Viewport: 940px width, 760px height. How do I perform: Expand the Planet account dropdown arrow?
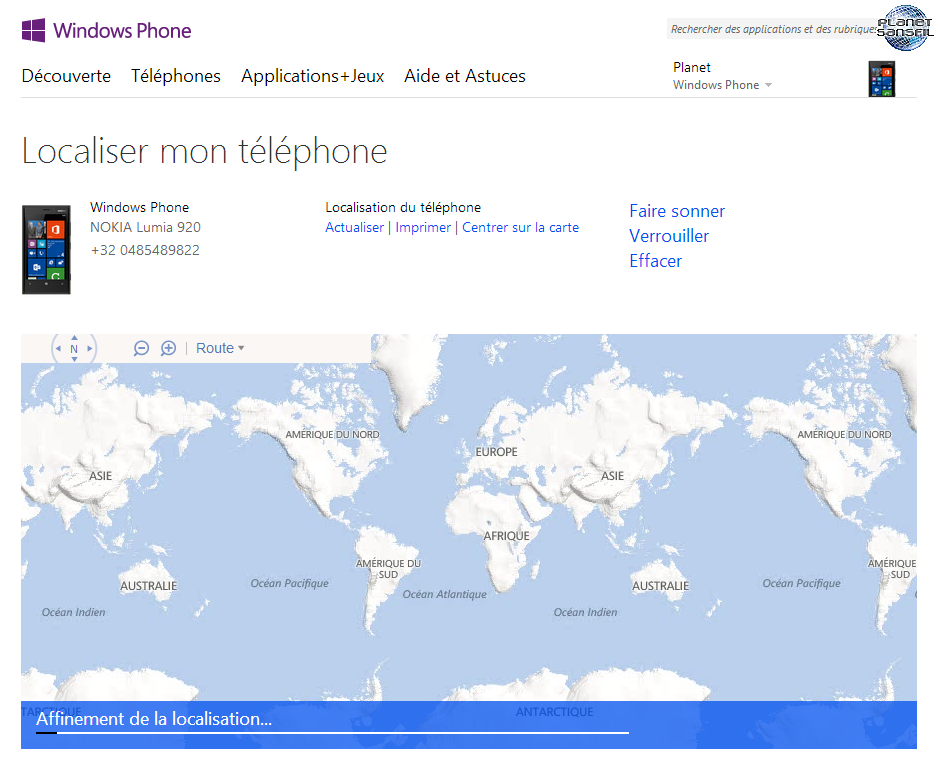pyautogui.click(x=769, y=85)
